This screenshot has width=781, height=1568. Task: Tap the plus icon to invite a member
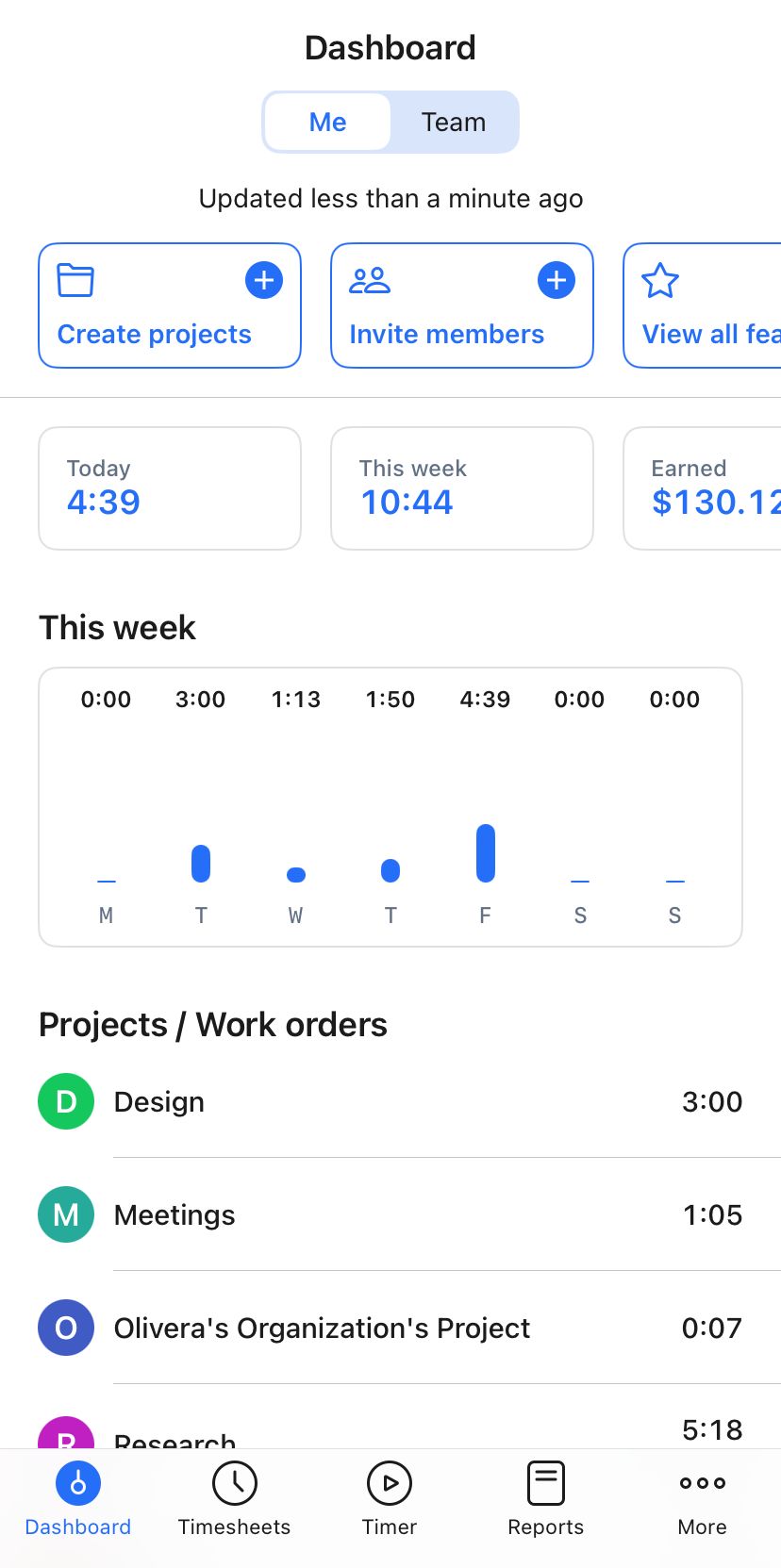coord(557,279)
